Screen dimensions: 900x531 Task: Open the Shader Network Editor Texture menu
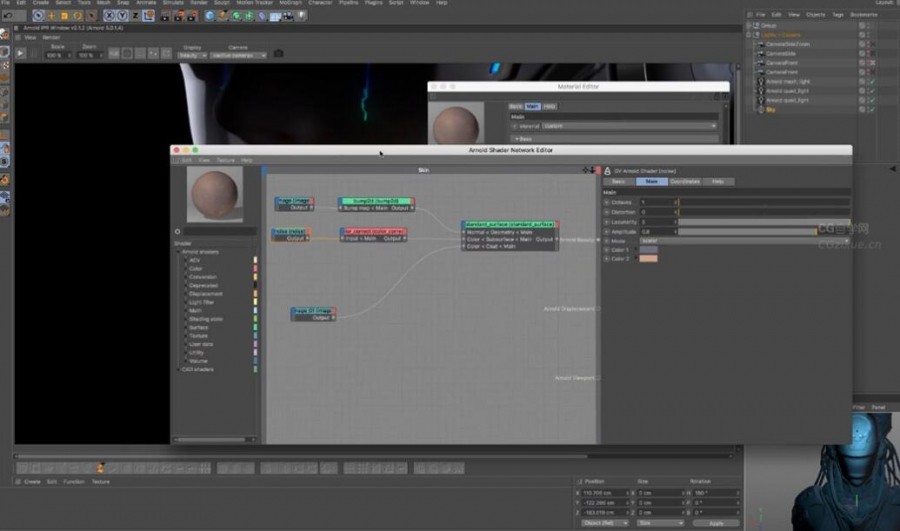226,160
